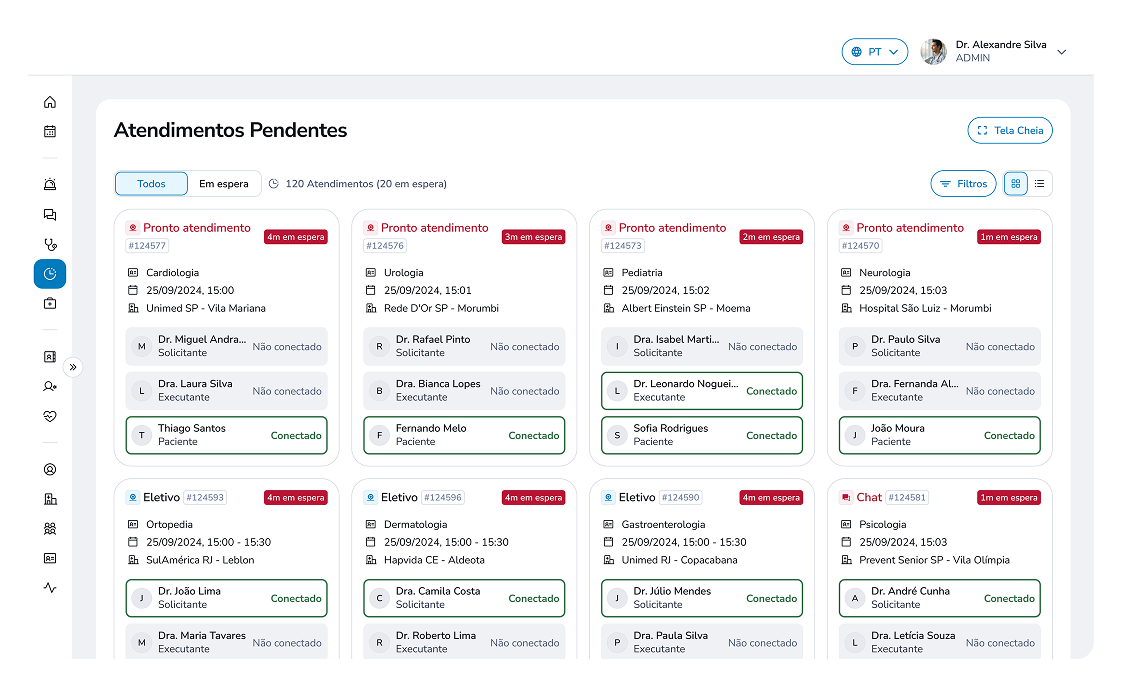Click the Thiago Santos patient row

[227, 435]
